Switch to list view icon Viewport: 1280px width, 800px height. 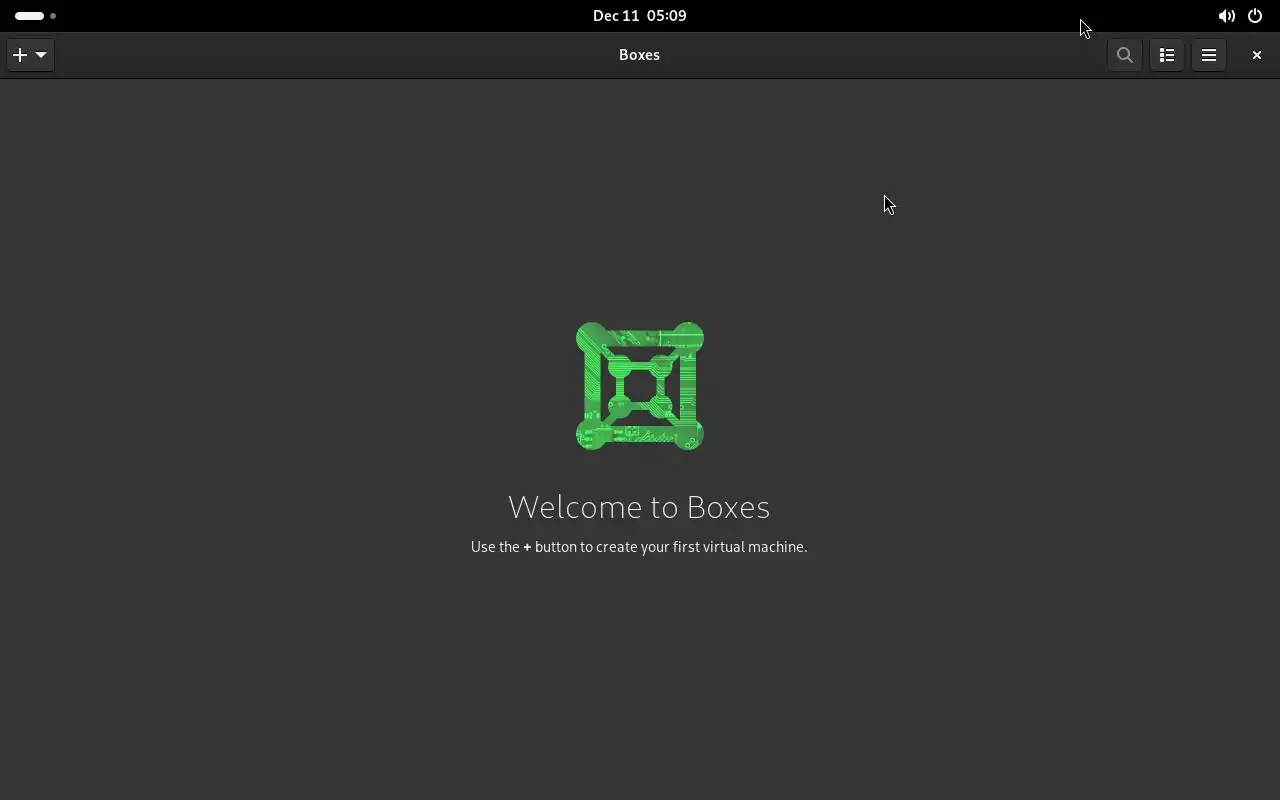pyautogui.click(x=1167, y=55)
